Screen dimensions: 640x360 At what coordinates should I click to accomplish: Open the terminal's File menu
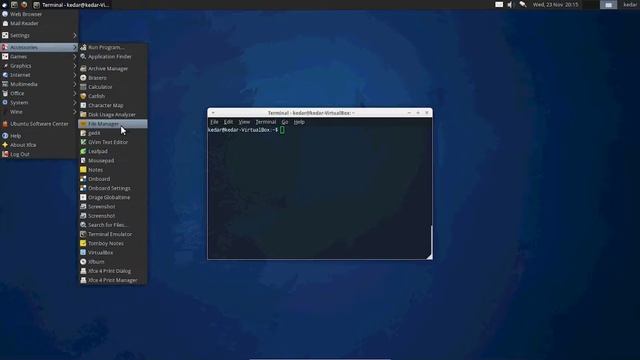[214, 122]
